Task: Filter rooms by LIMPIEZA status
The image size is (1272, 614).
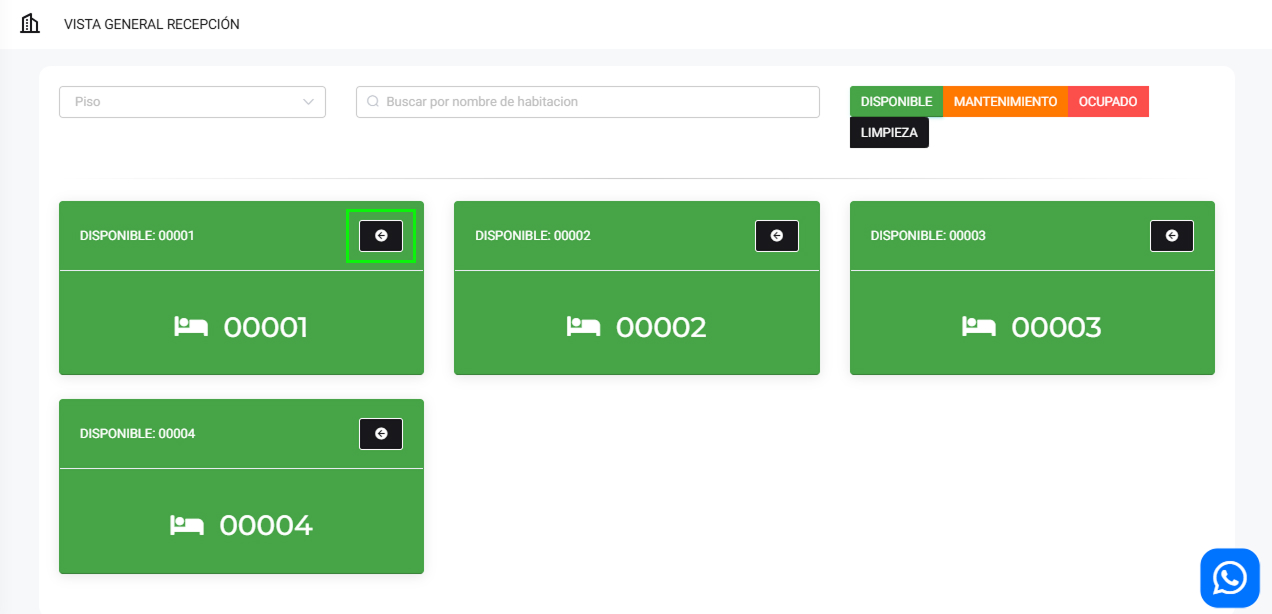Action: coord(889,133)
